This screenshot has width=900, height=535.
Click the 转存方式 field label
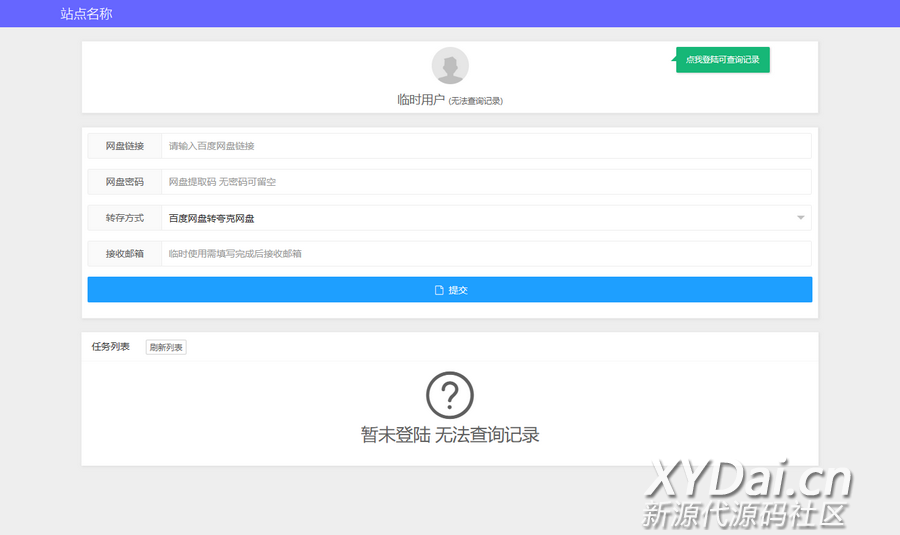click(x=125, y=218)
